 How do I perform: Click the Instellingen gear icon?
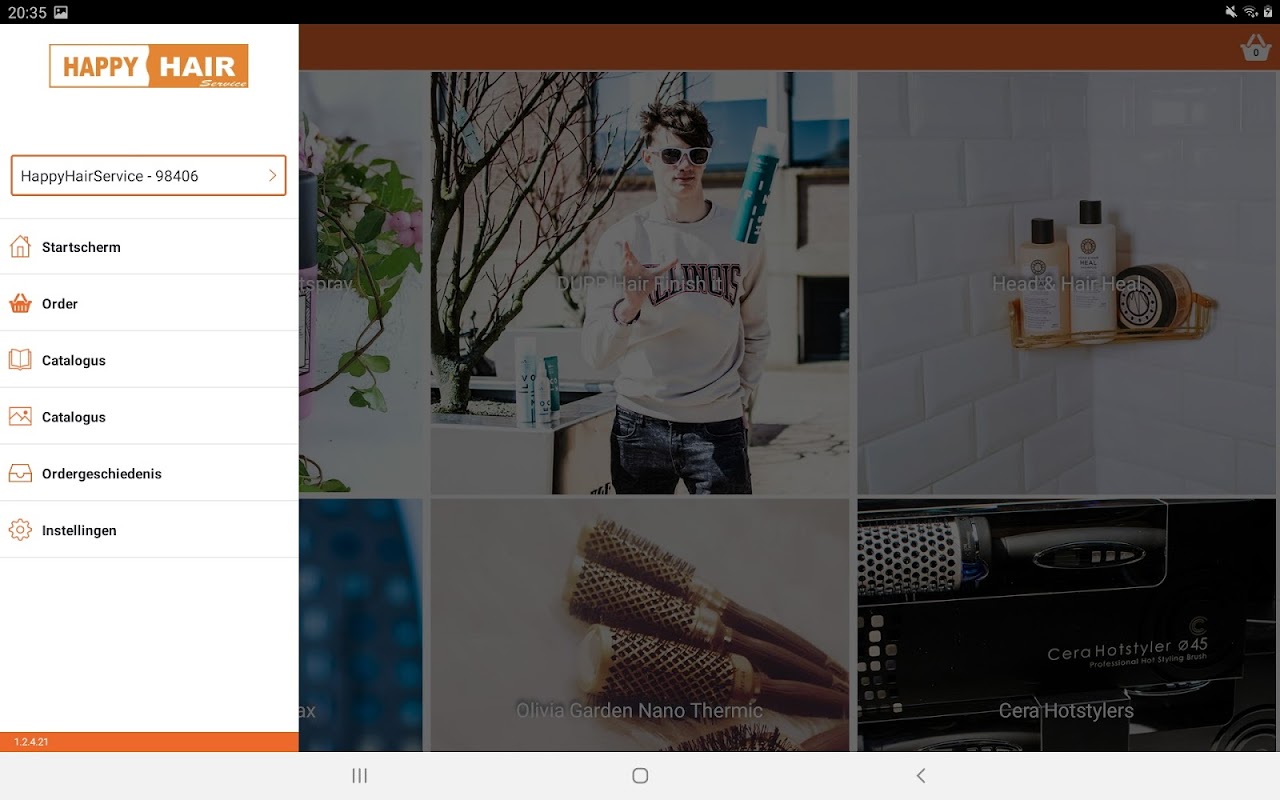coord(20,530)
